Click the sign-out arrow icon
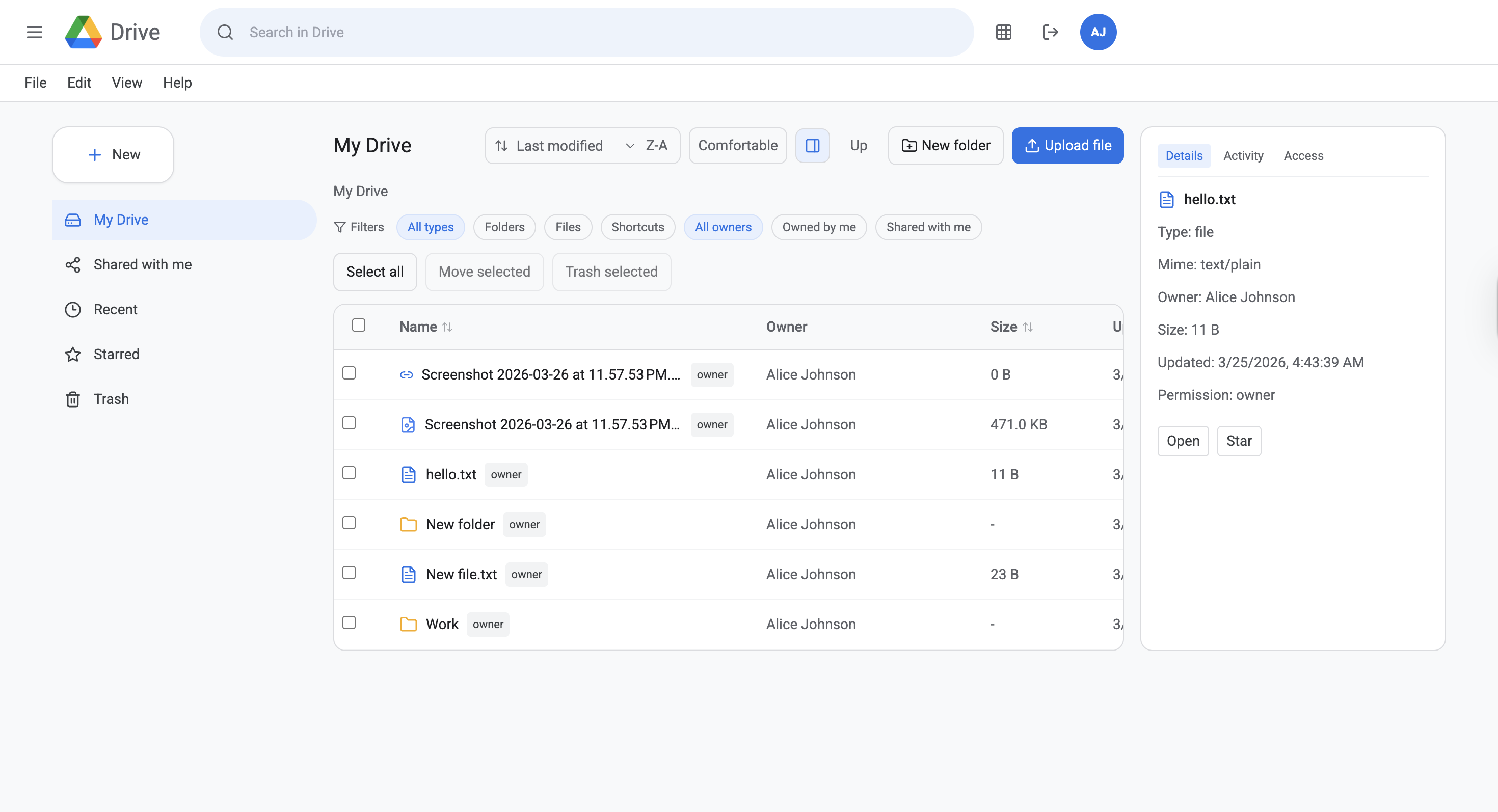The image size is (1498, 812). click(x=1050, y=32)
